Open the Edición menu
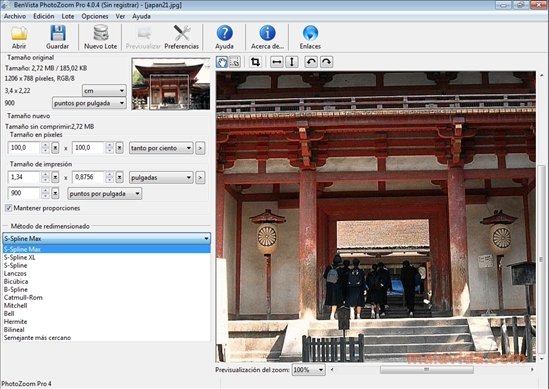 pos(43,16)
